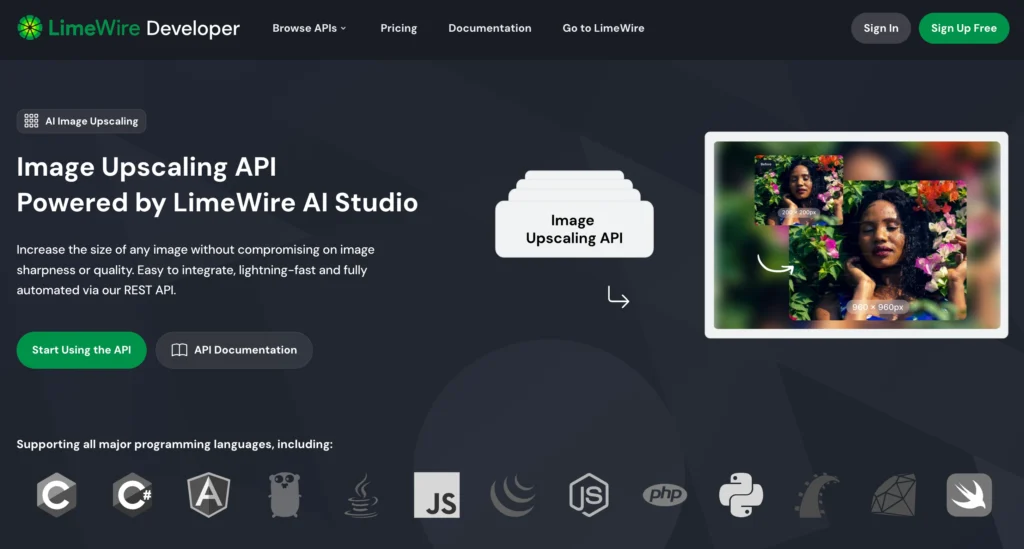Click 'Powered by LimeWire AI Studio' heading line
1024x549 pixels.
click(217, 202)
